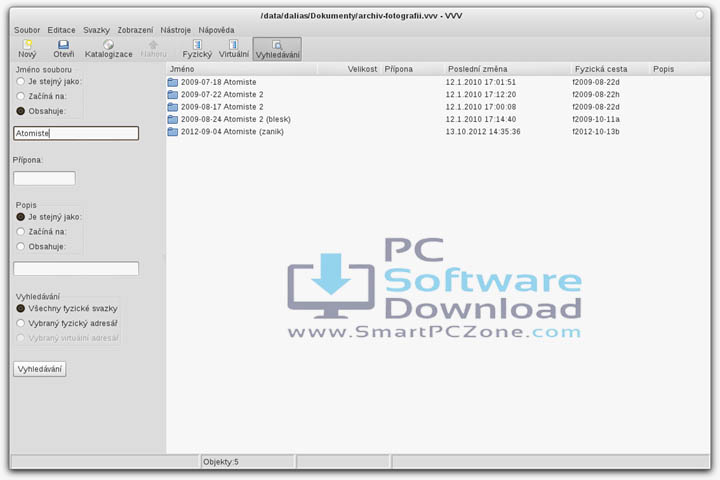Focus the Popis description text field

point(76,269)
